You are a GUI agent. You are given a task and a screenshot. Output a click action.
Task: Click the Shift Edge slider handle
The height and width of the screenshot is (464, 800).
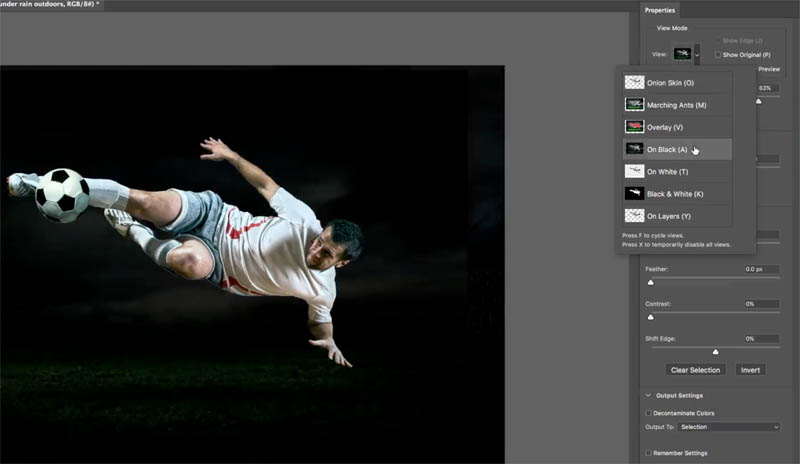(x=715, y=352)
